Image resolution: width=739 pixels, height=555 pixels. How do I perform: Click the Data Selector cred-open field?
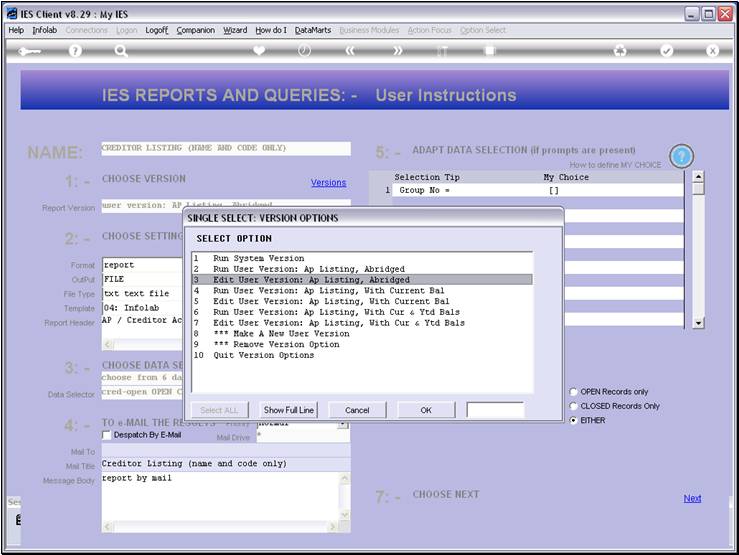point(142,392)
